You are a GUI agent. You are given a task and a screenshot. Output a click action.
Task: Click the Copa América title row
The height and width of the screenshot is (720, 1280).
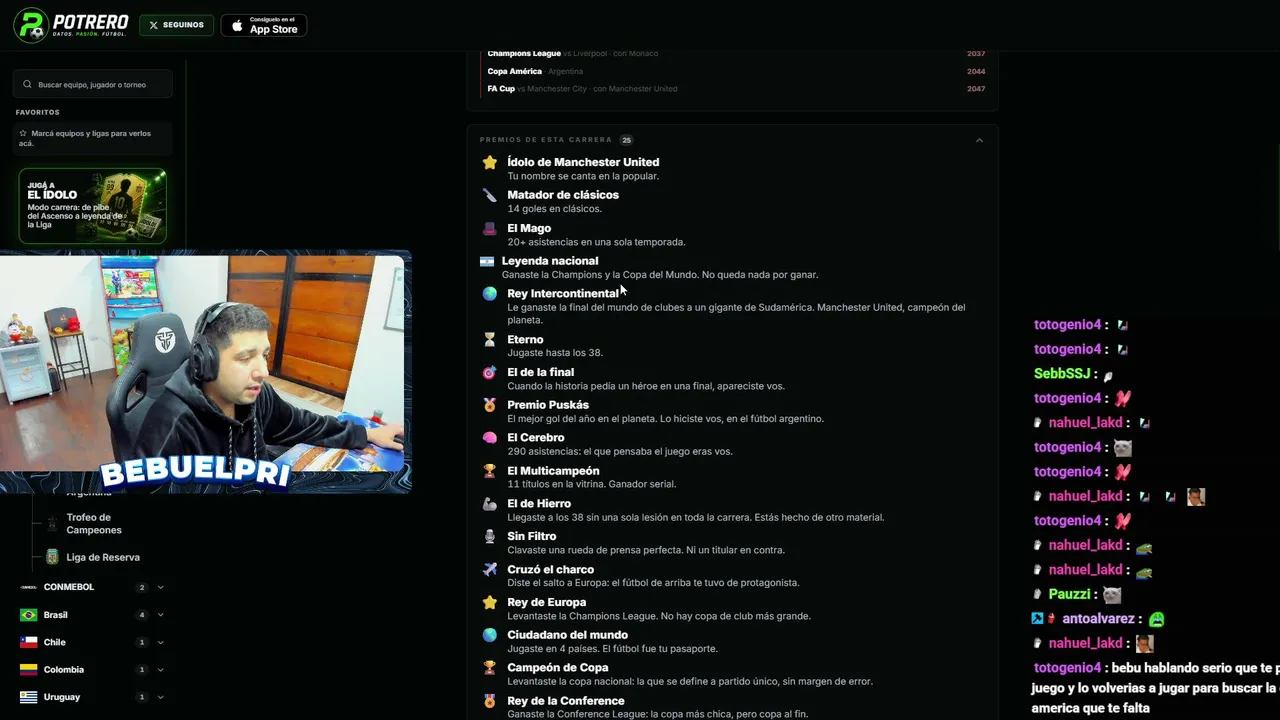736,71
